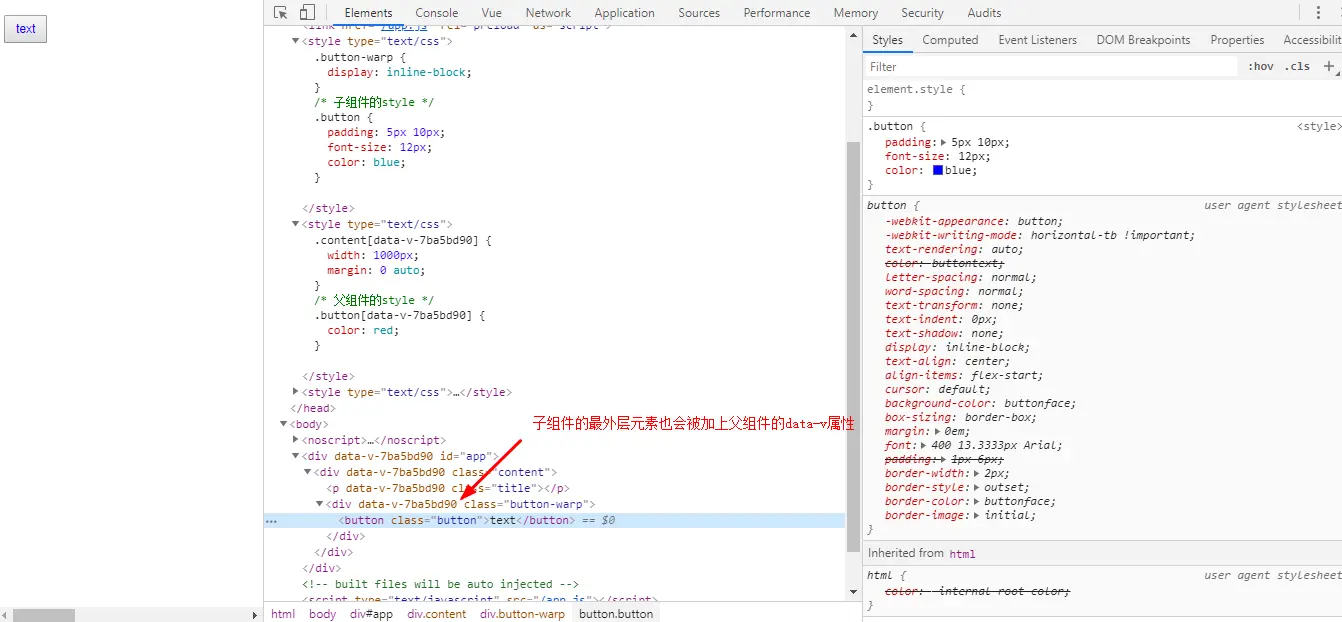Viewport: 1342px width, 622px height.
Task: Expand the border-color buttonface property
Action: point(975,501)
